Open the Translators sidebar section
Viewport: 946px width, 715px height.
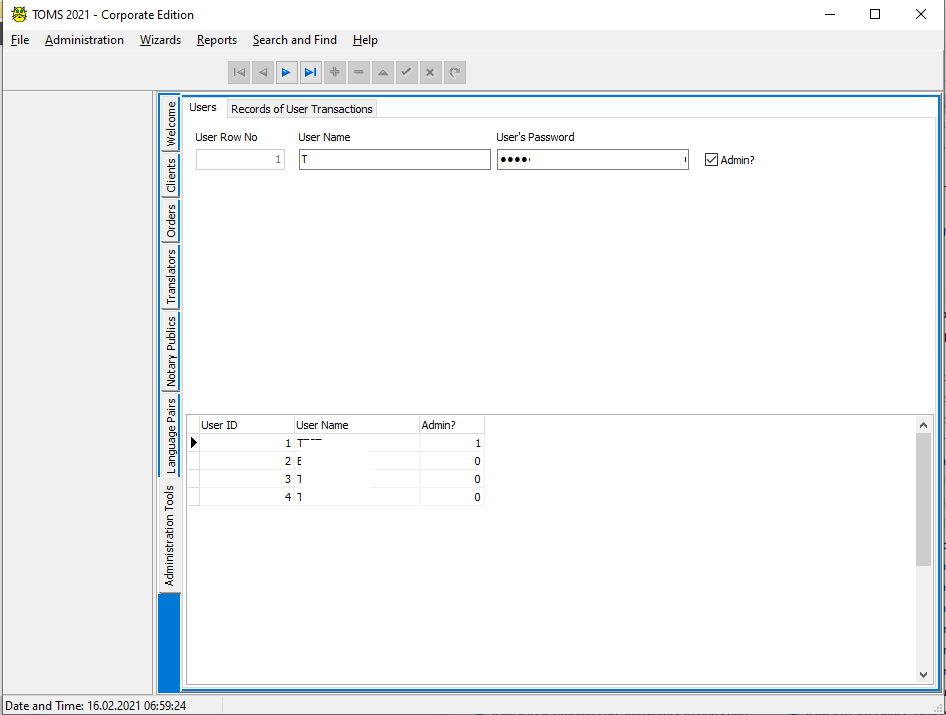pyautogui.click(x=171, y=271)
